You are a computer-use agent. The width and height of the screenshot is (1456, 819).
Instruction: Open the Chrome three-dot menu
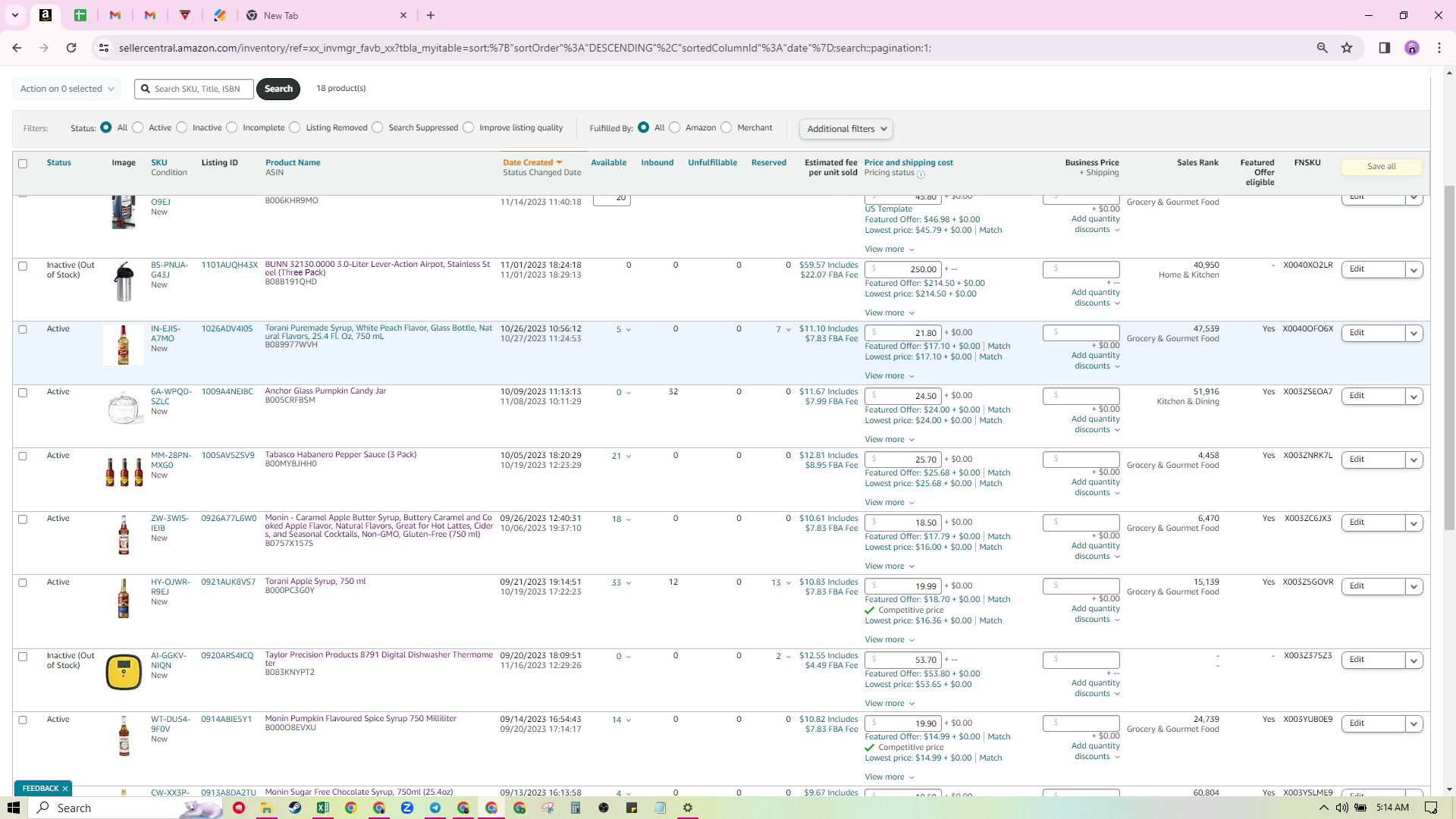1439,48
